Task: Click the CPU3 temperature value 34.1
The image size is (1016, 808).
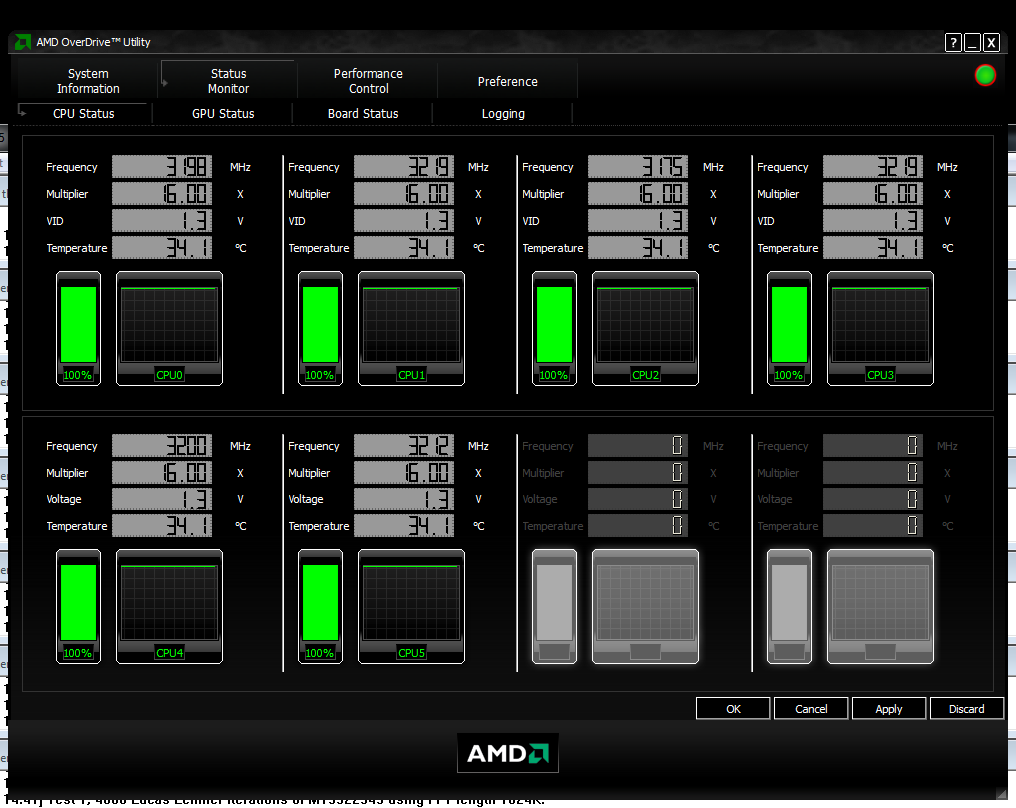Action: pyautogui.click(x=873, y=248)
